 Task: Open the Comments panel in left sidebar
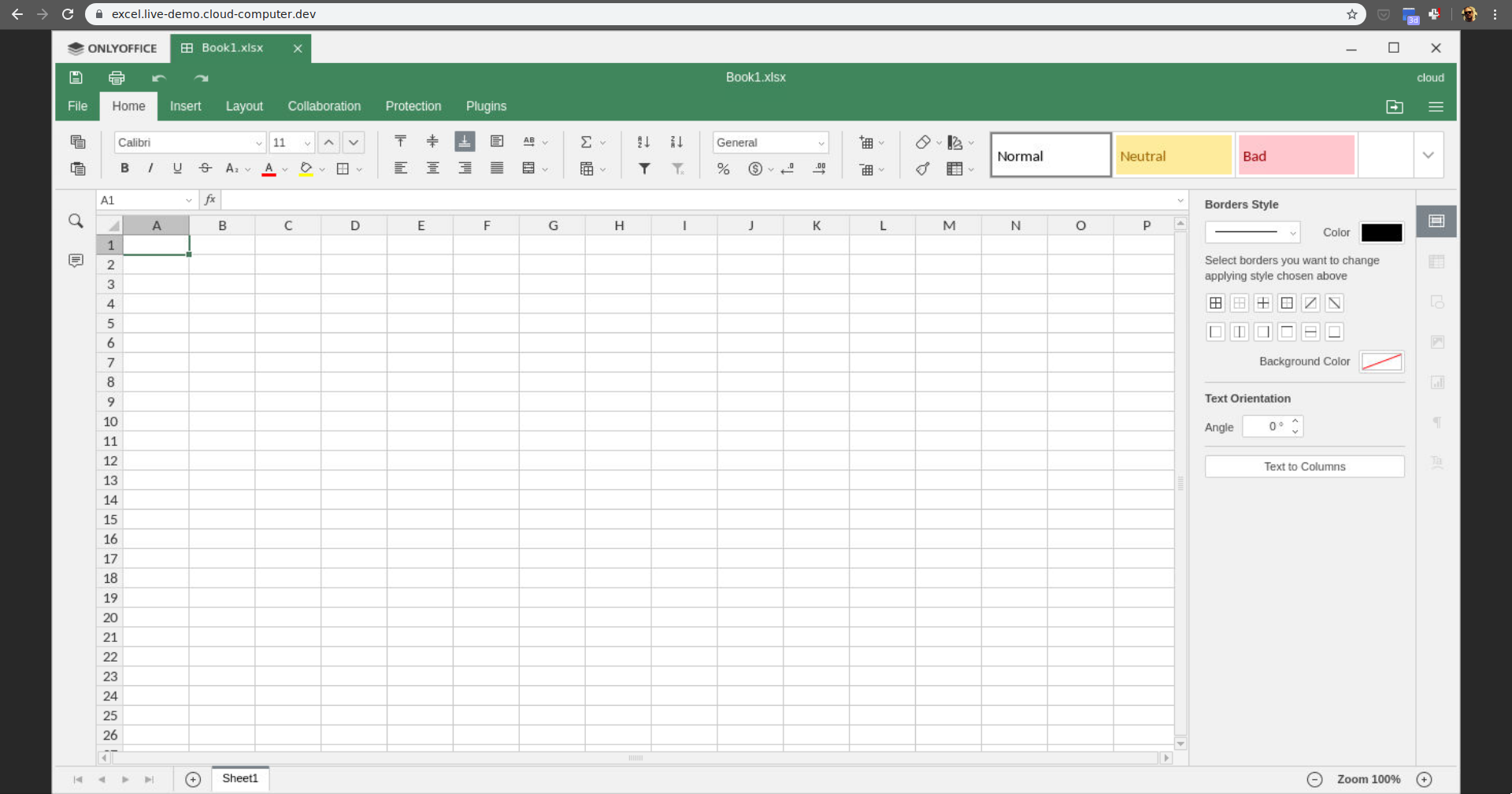[x=76, y=261]
